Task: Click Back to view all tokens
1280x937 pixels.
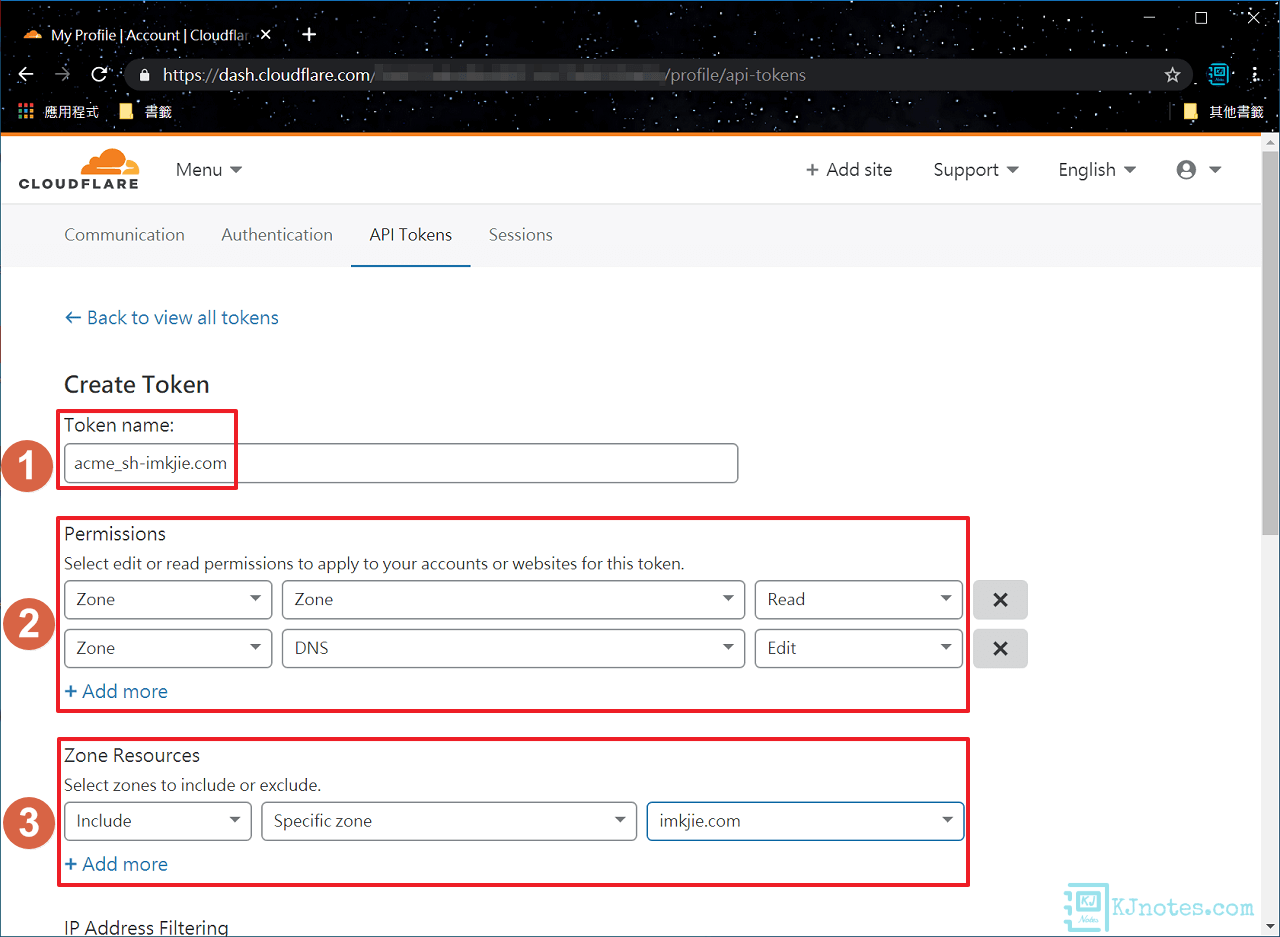Action: tap(171, 318)
